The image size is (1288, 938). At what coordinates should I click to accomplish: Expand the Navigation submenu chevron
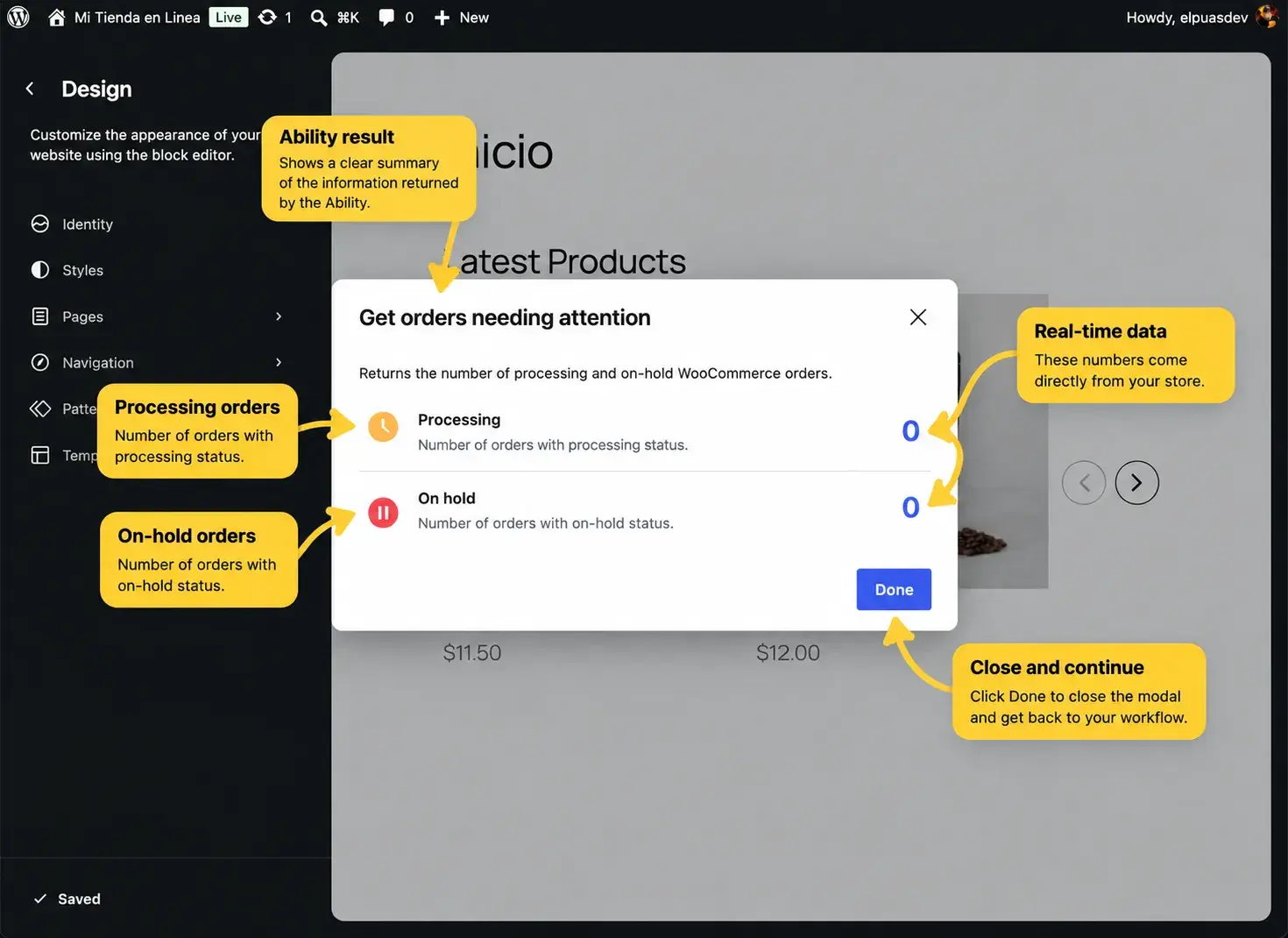pos(279,363)
